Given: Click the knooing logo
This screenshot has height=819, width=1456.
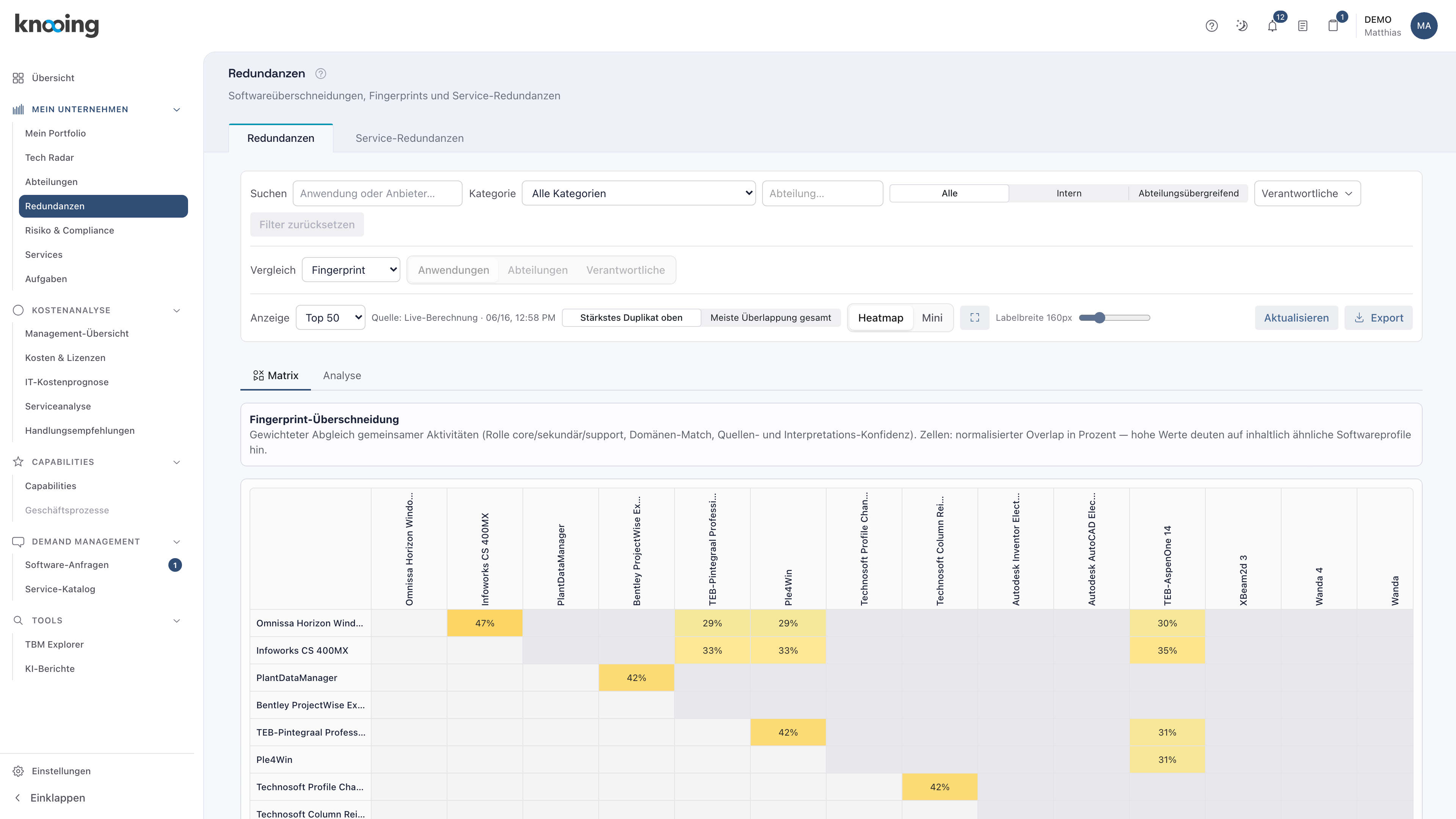Looking at the screenshot, I should [56, 25].
